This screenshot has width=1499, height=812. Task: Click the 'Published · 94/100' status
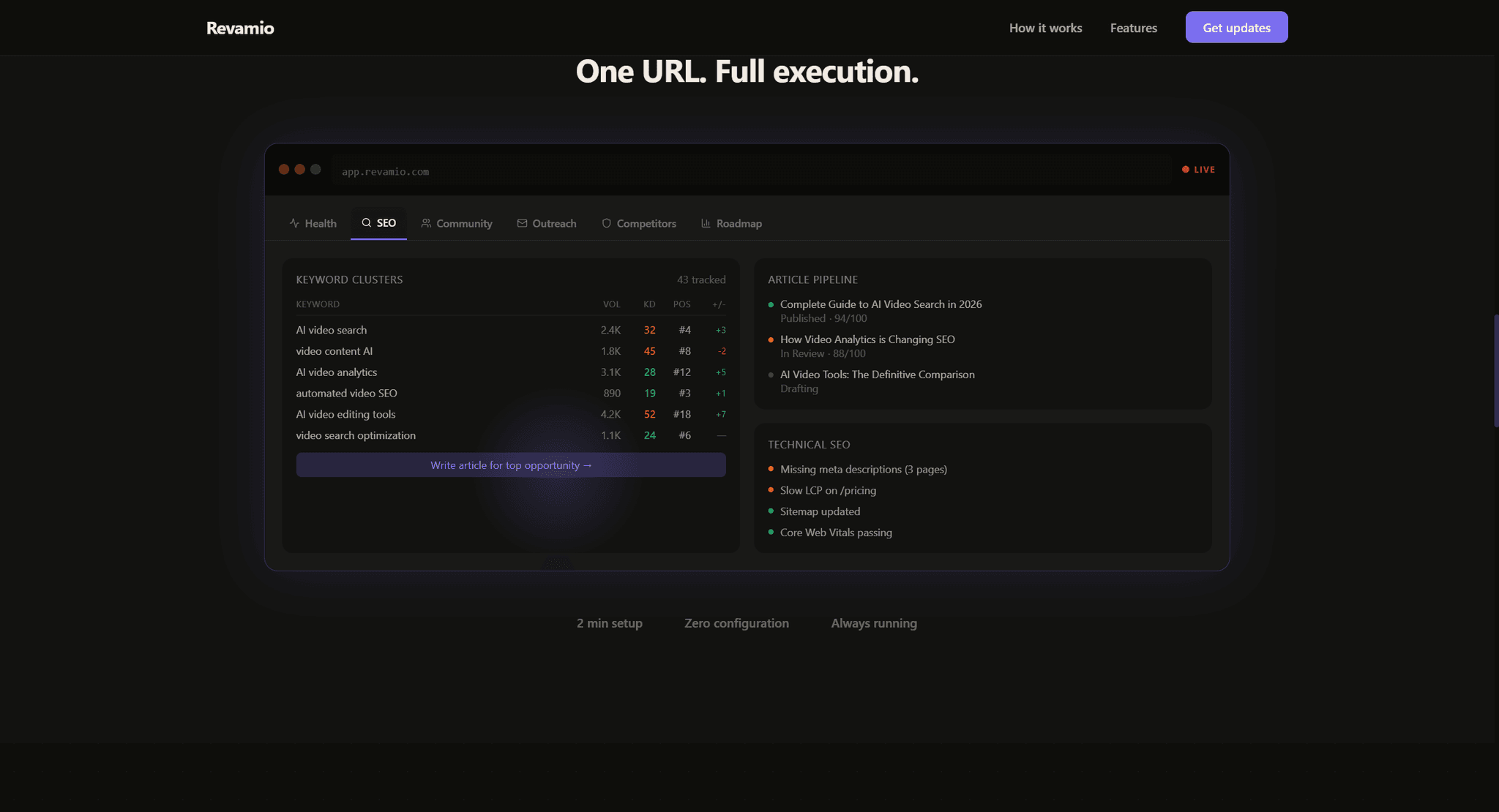pos(823,318)
